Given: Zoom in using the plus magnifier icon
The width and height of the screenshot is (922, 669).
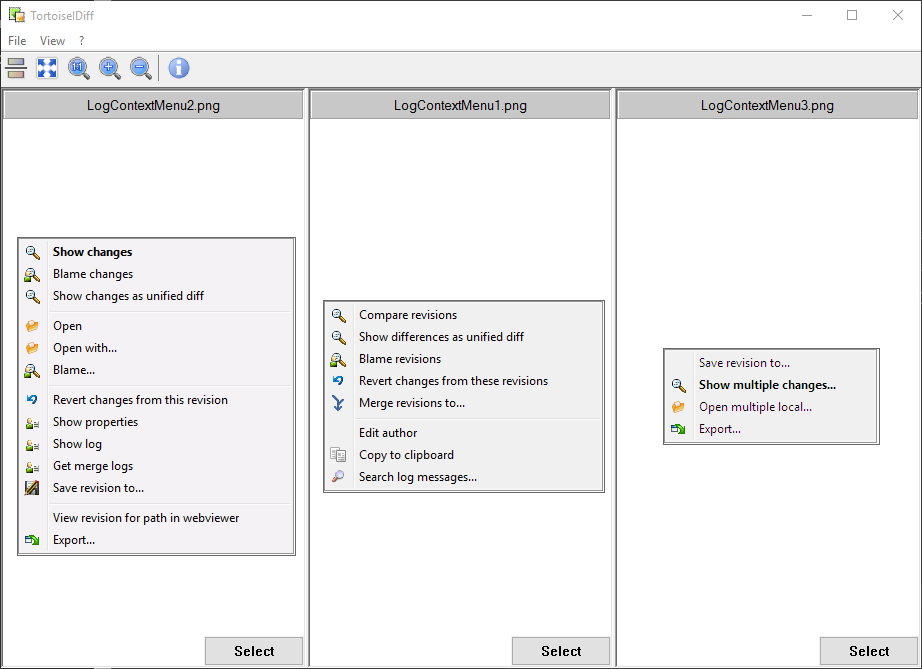Looking at the screenshot, I should tap(110, 68).
